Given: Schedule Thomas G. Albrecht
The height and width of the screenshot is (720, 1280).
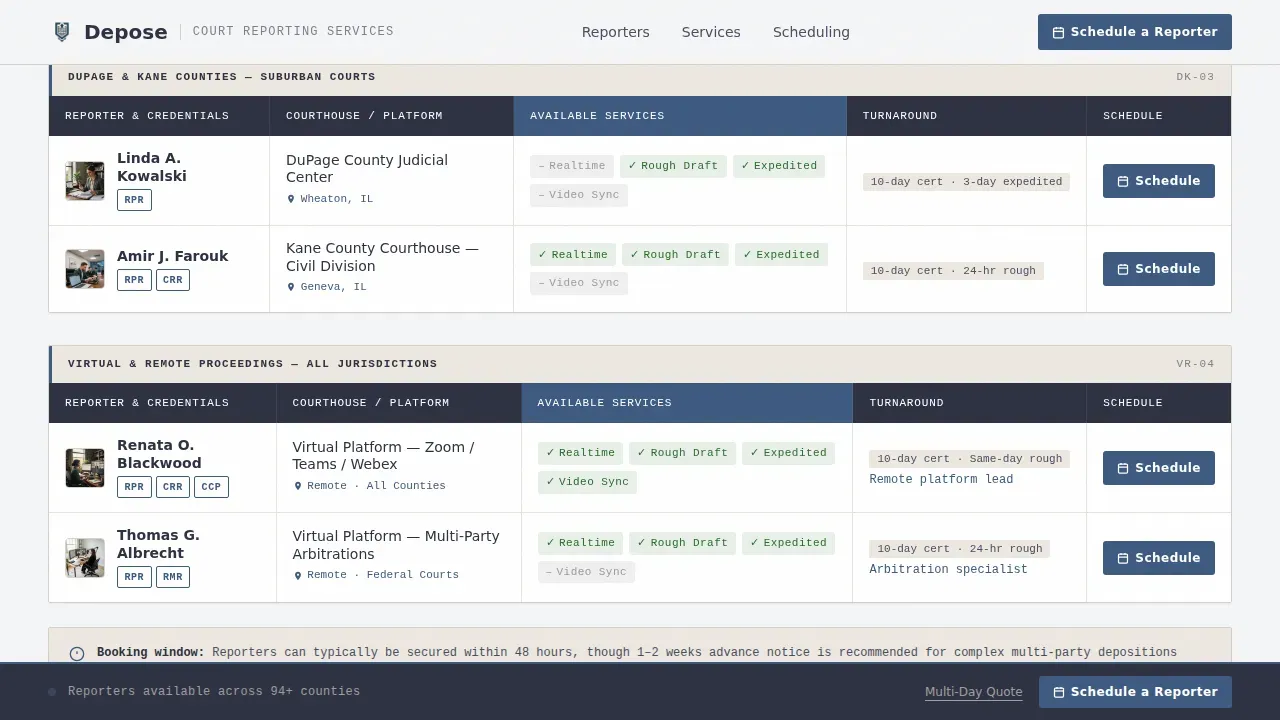Looking at the screenshot, I should tap(1159, 558).
